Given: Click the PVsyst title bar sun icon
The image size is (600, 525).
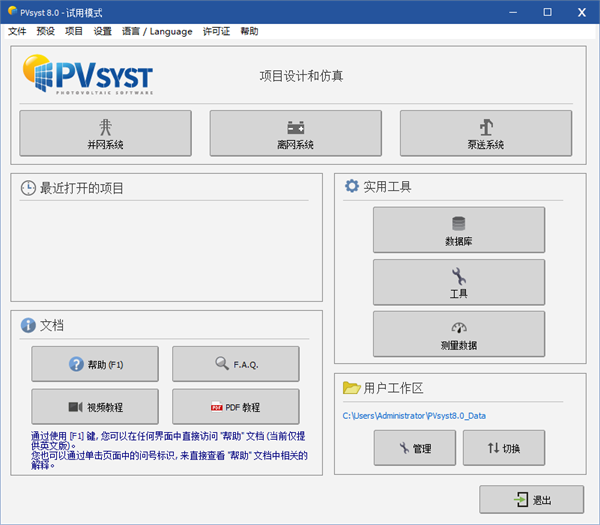Looking at the screenshot, I should point(12,11).
